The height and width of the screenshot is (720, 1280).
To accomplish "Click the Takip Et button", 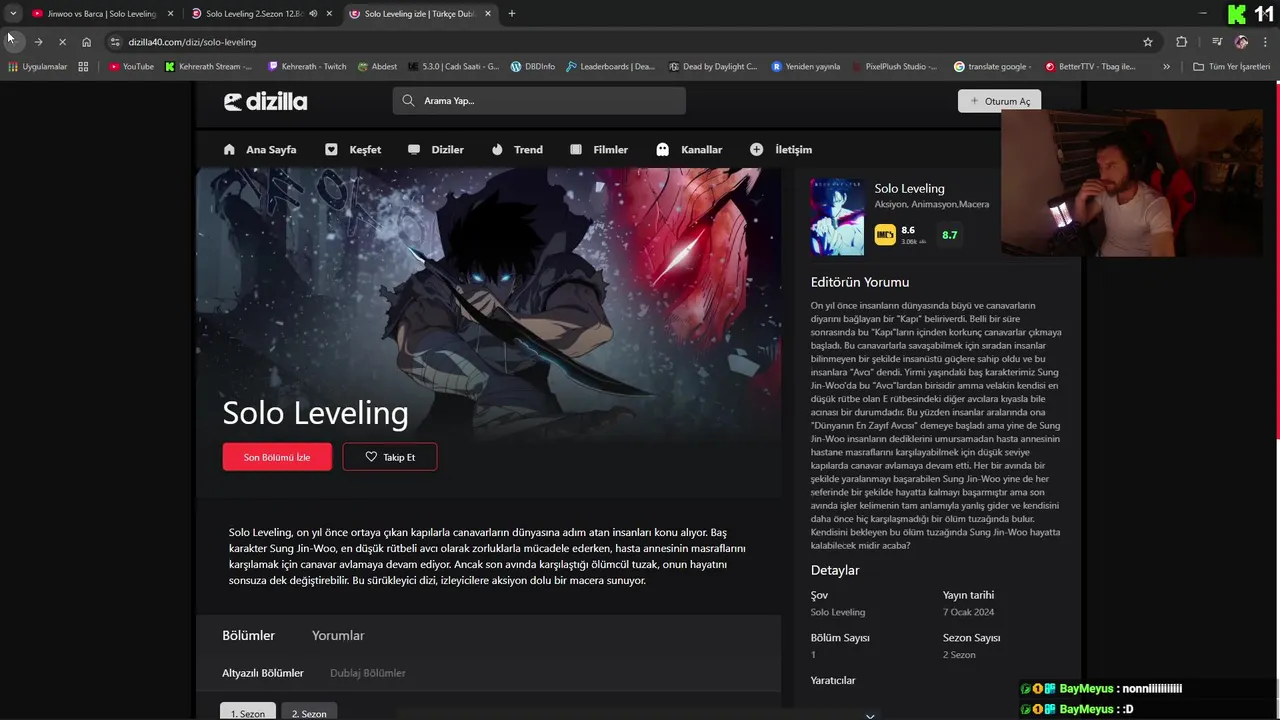I will coord(390,457).
